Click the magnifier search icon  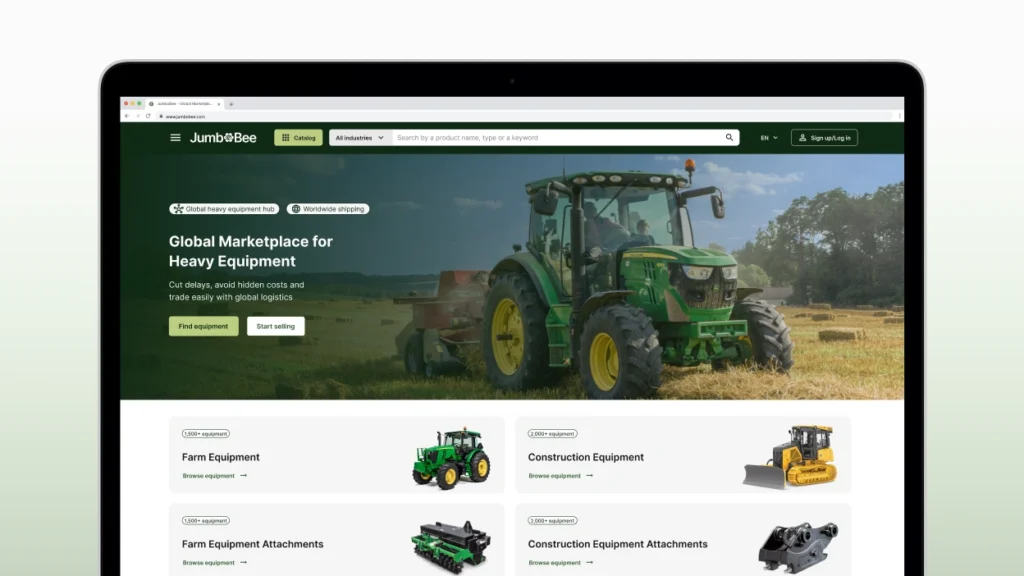pos(729,138)
